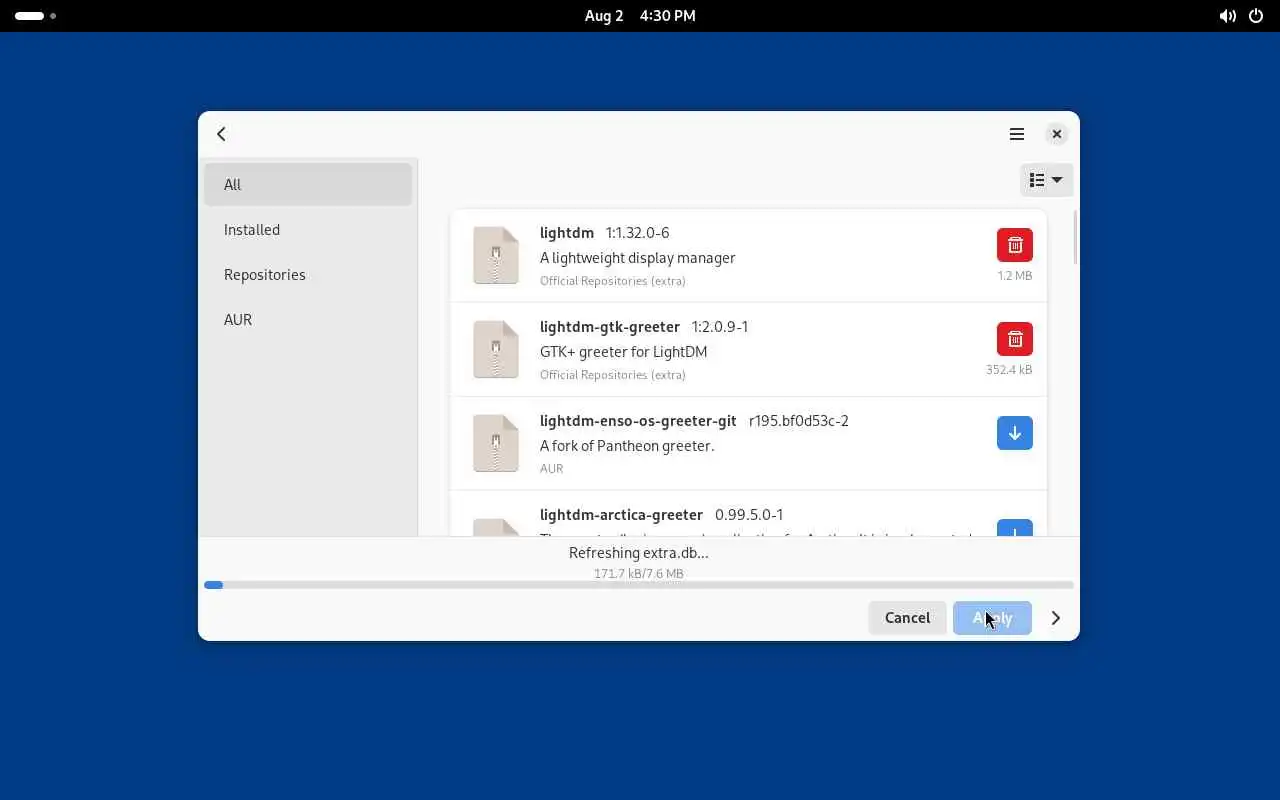Open the clock showing Aug 2 4:30 PM
The image size is (1280, 800).
(640, 16)
